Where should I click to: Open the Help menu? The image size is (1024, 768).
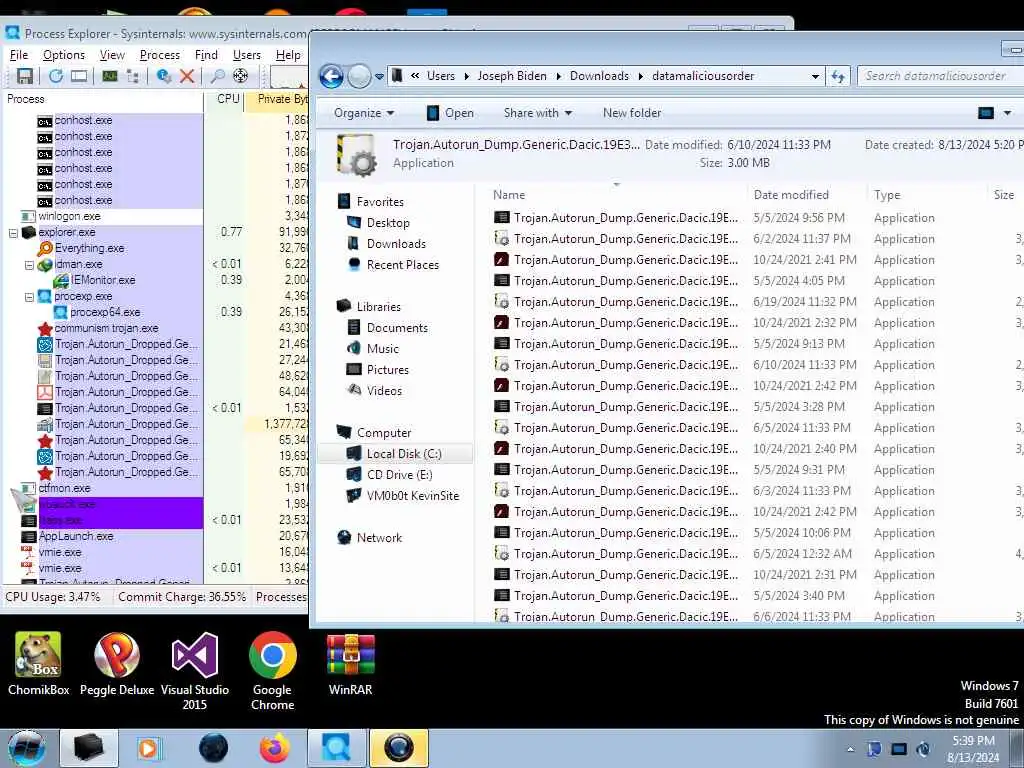[x=288, y=55]
